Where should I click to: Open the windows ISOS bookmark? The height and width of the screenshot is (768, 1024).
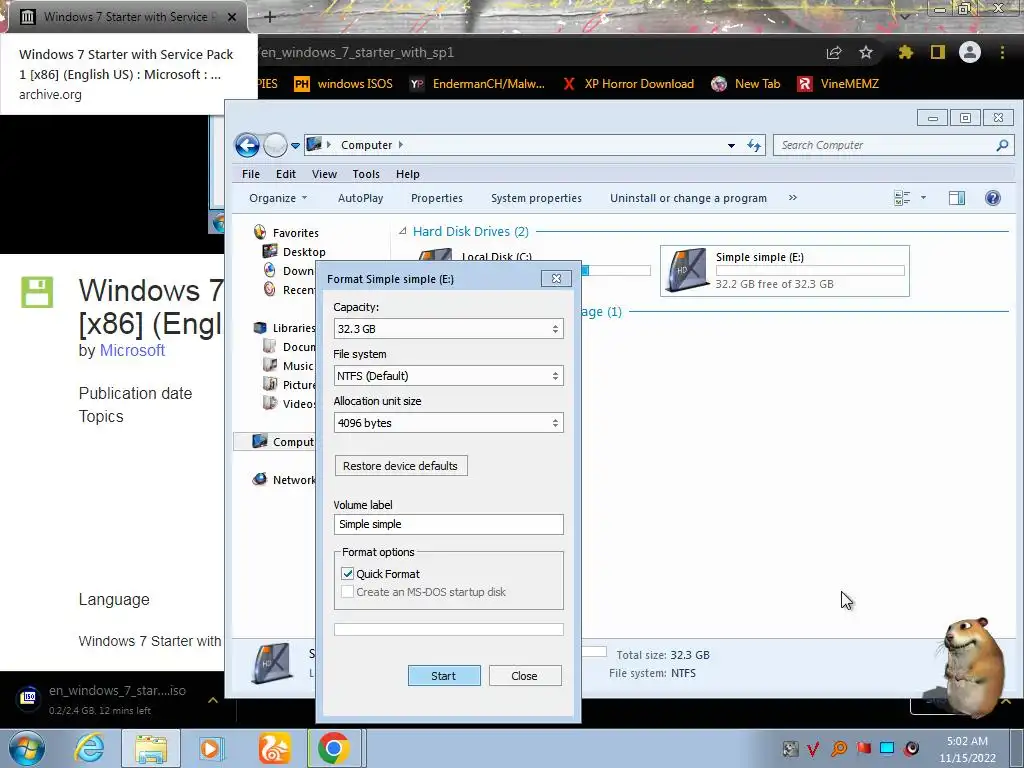coord(344,84)
